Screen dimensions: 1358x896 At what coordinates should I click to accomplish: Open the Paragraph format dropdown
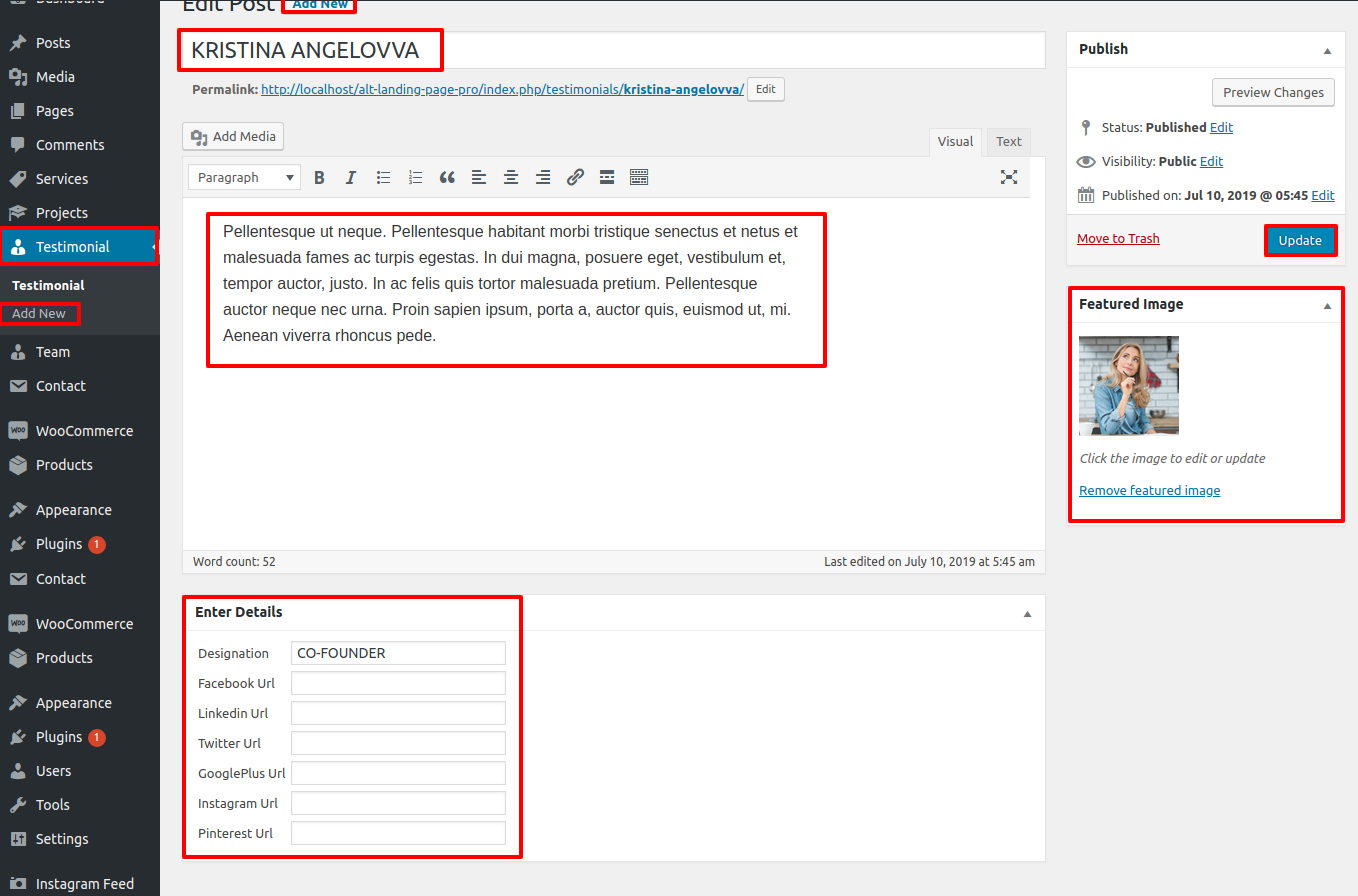point(245,178)
